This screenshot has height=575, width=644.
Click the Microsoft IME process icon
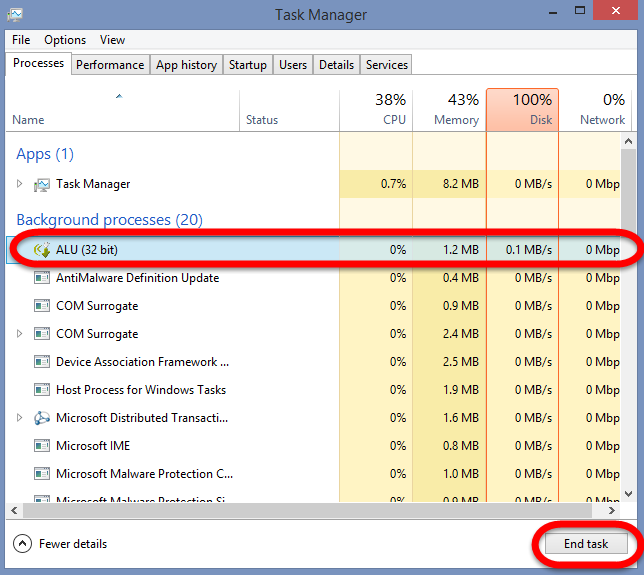[42, 446]
